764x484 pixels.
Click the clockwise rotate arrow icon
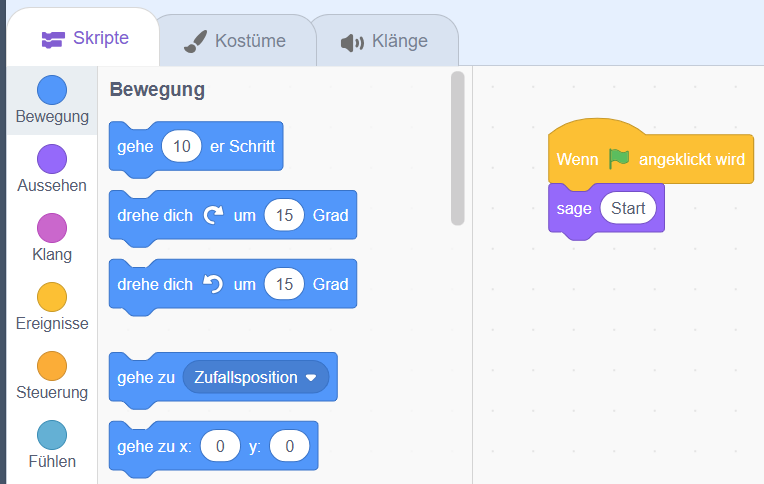pos(213,215)
